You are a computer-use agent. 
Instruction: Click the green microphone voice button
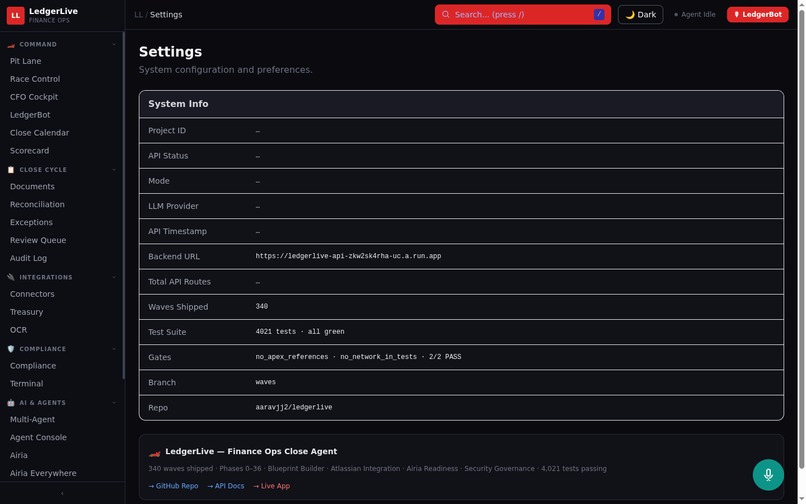768,475
